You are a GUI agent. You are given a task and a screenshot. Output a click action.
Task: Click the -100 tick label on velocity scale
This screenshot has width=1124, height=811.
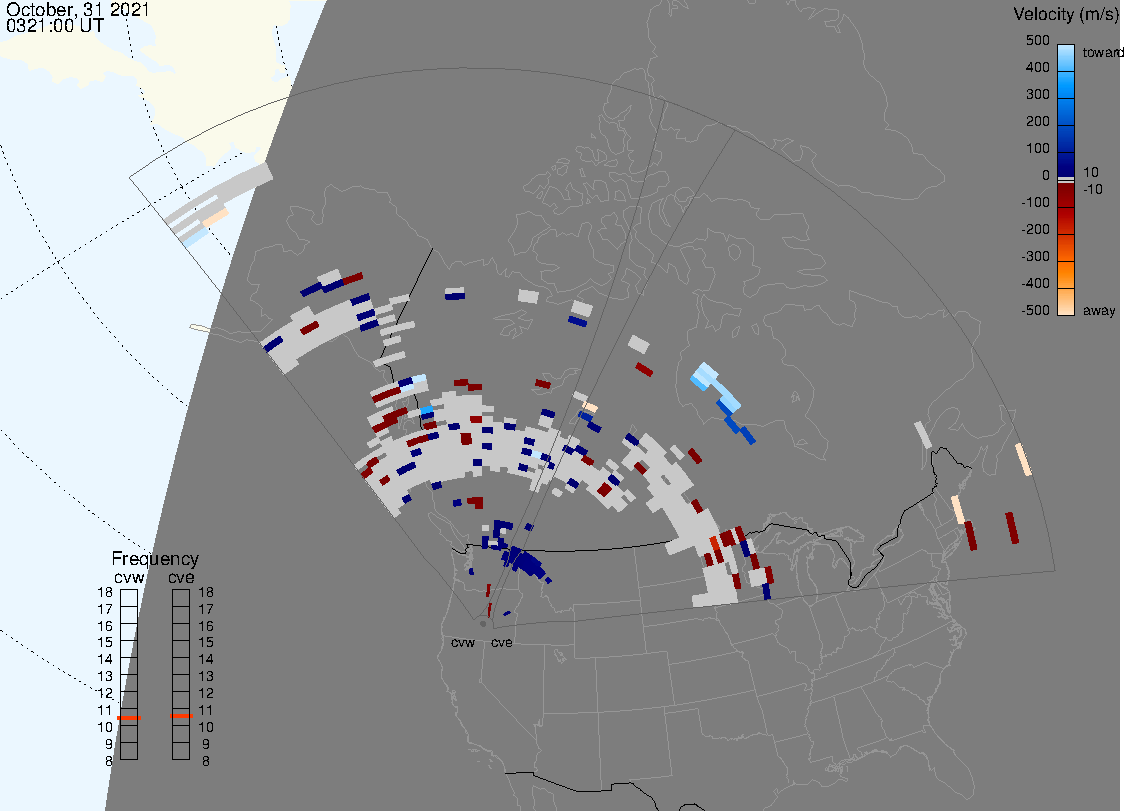(x=1035, y=202)
